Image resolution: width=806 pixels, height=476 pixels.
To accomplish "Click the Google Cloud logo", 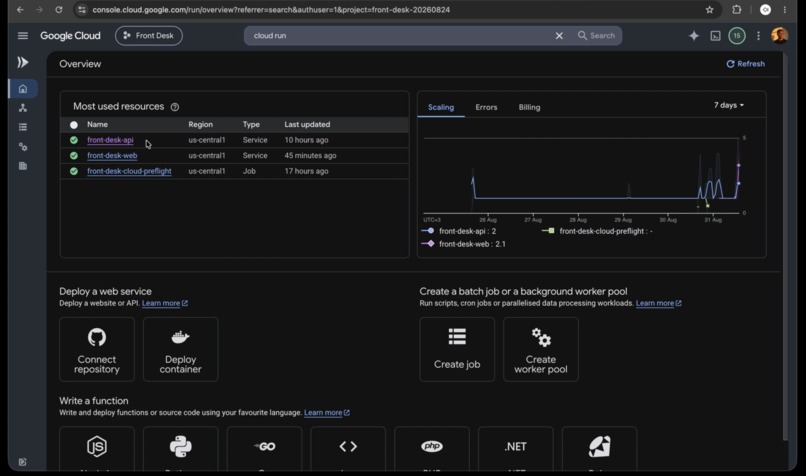I will click(x=70, y=35).
